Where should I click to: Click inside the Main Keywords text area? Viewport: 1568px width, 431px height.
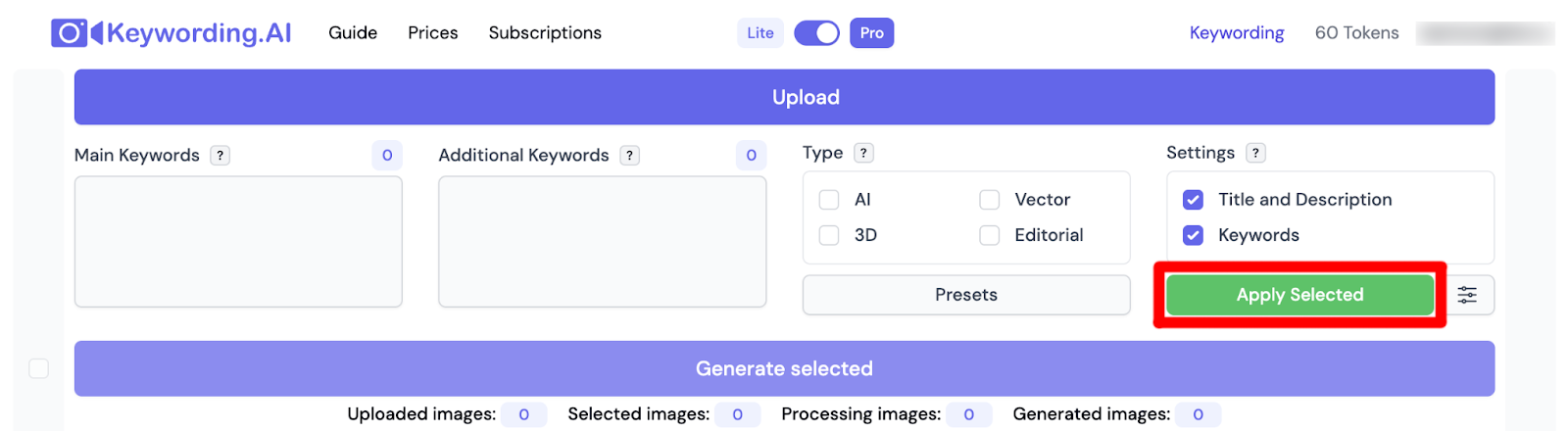pyautogui.click(x=238, y=242)
